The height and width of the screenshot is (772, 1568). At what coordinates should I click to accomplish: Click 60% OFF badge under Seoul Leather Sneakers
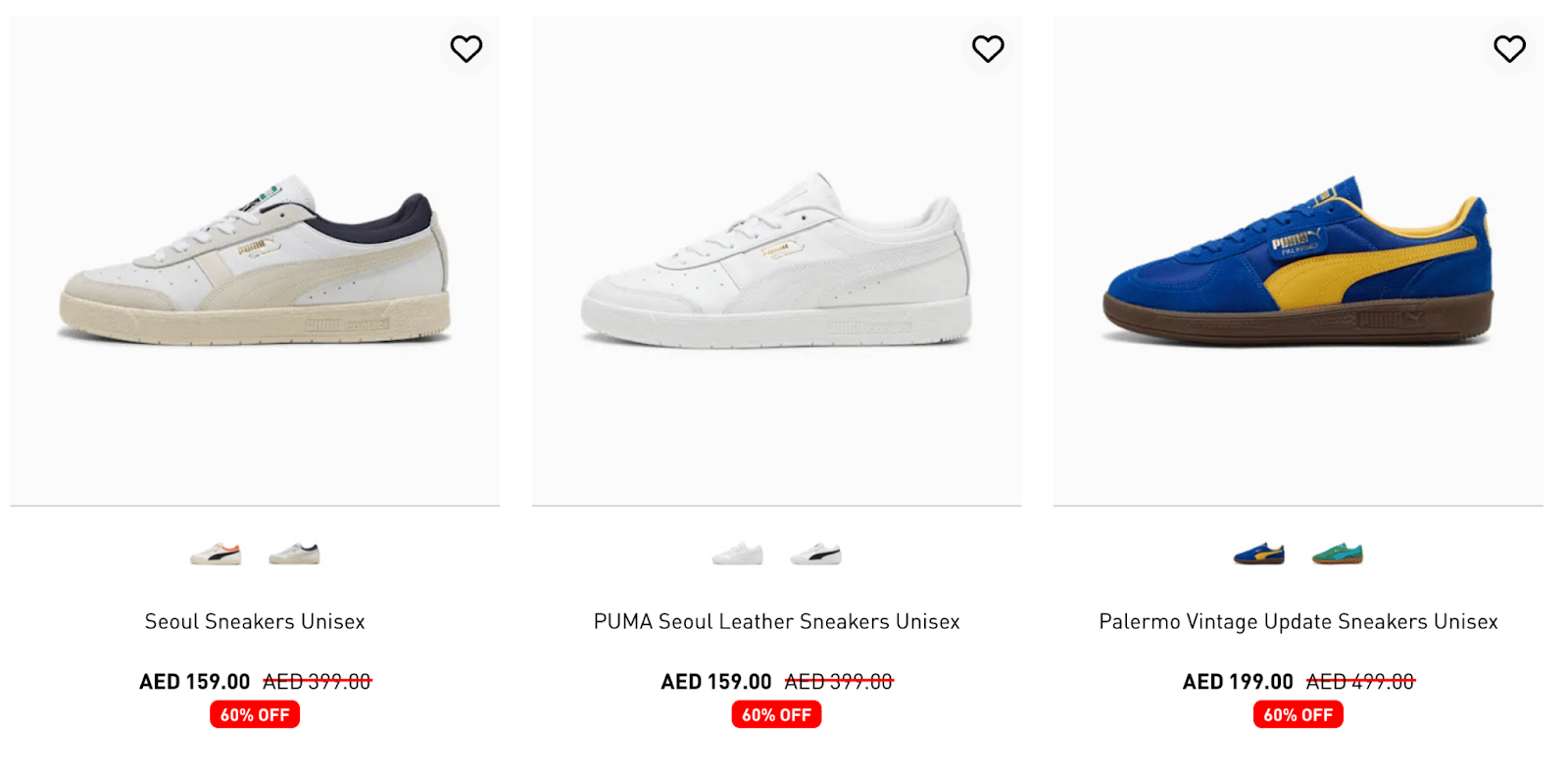click(x=776, y=715)
